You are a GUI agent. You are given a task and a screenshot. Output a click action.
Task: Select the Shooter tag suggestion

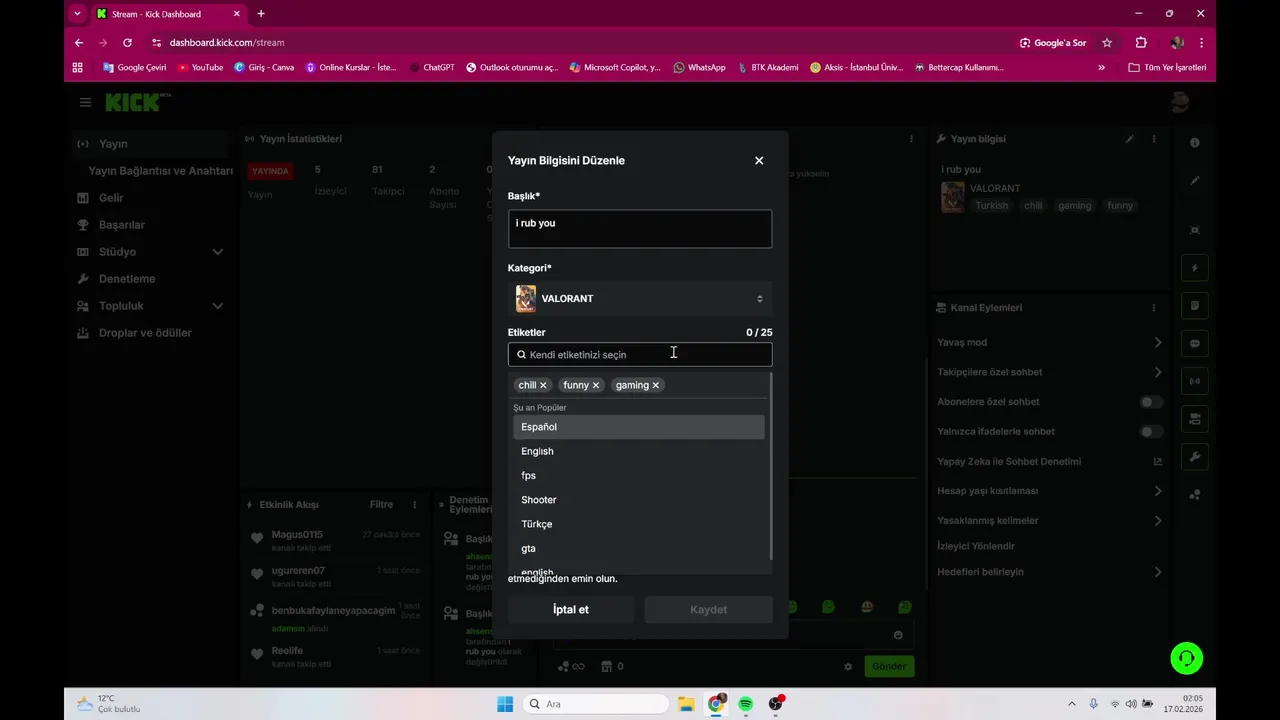click(x=639, y=500)
